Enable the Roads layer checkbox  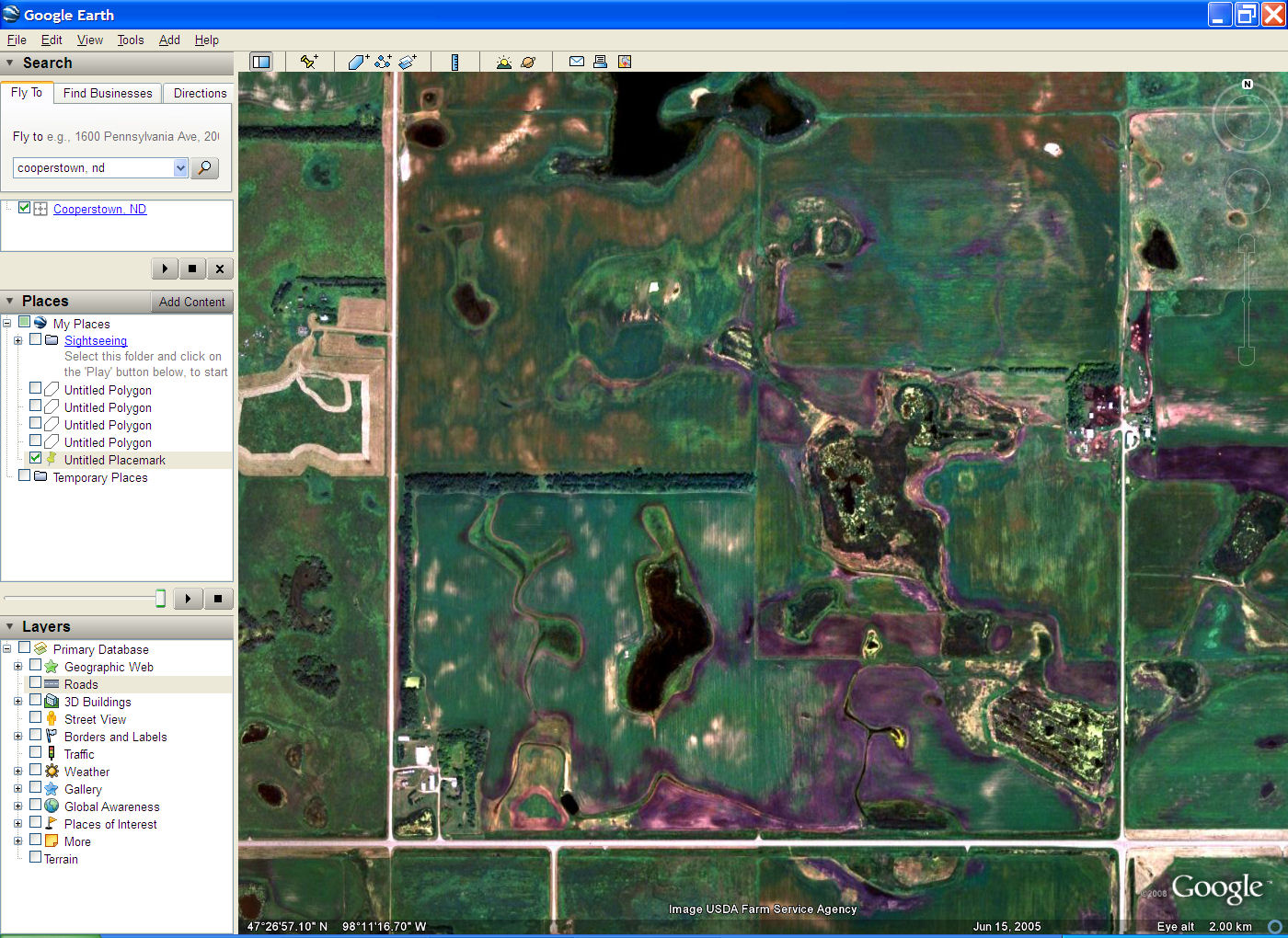[x=35, y=682]
